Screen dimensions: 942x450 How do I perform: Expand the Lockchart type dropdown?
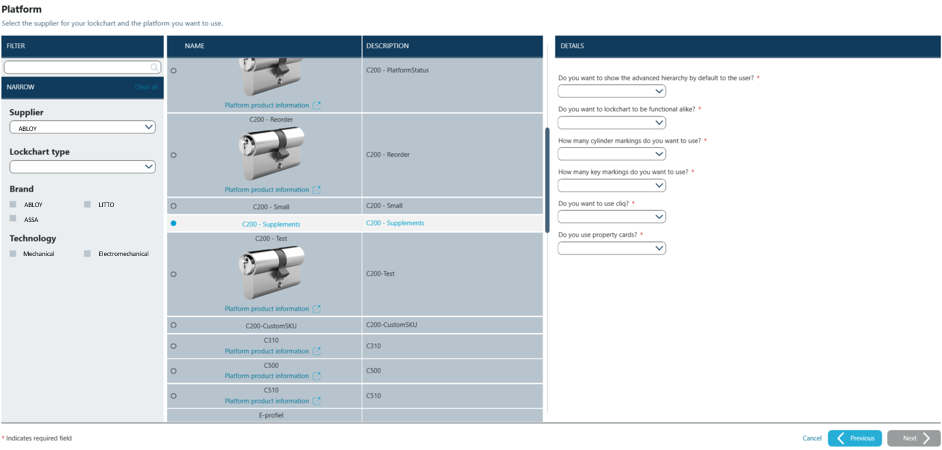(x=82, y=167)
